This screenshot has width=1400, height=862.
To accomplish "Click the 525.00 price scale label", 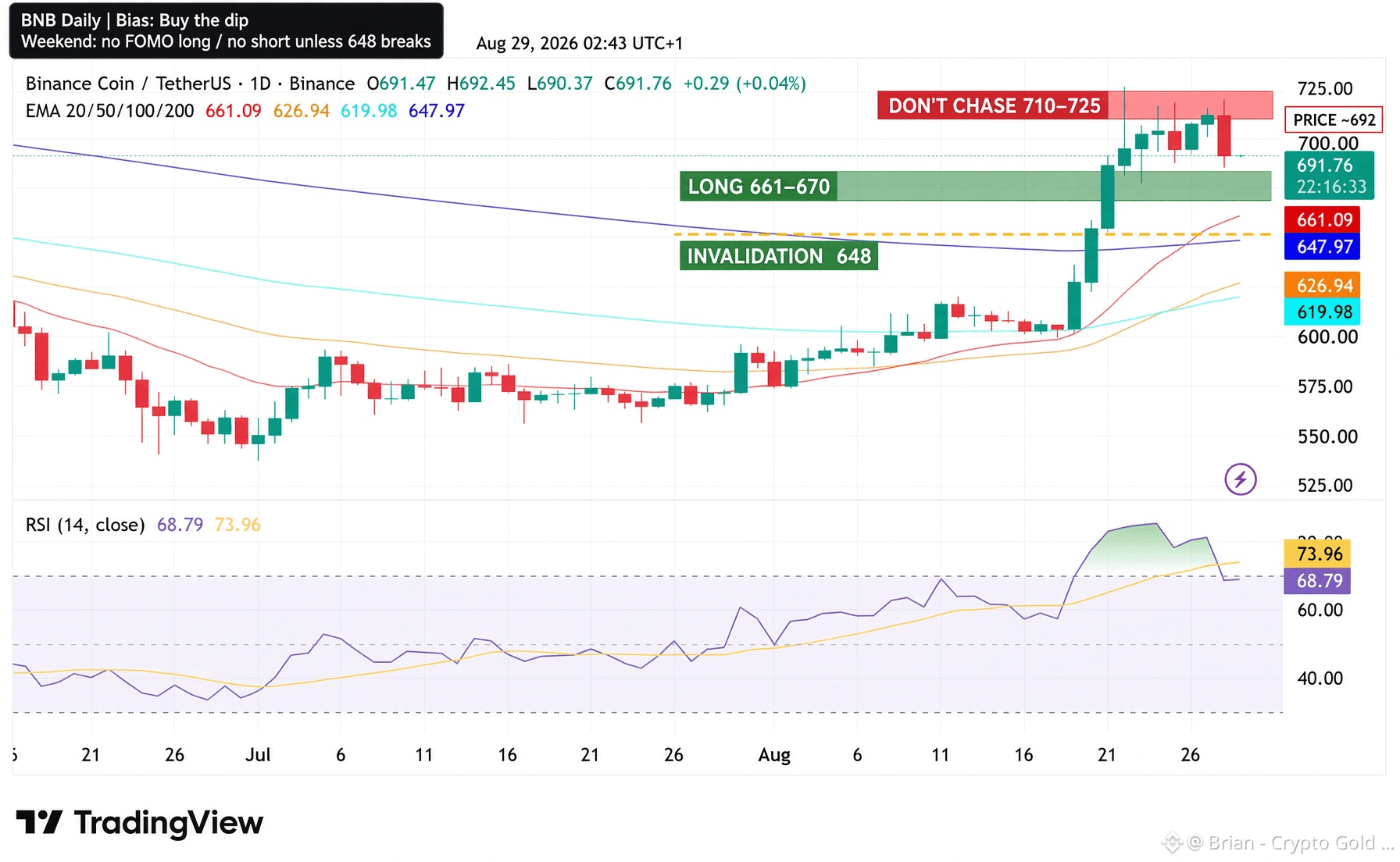I will (x=1325, y=486).
